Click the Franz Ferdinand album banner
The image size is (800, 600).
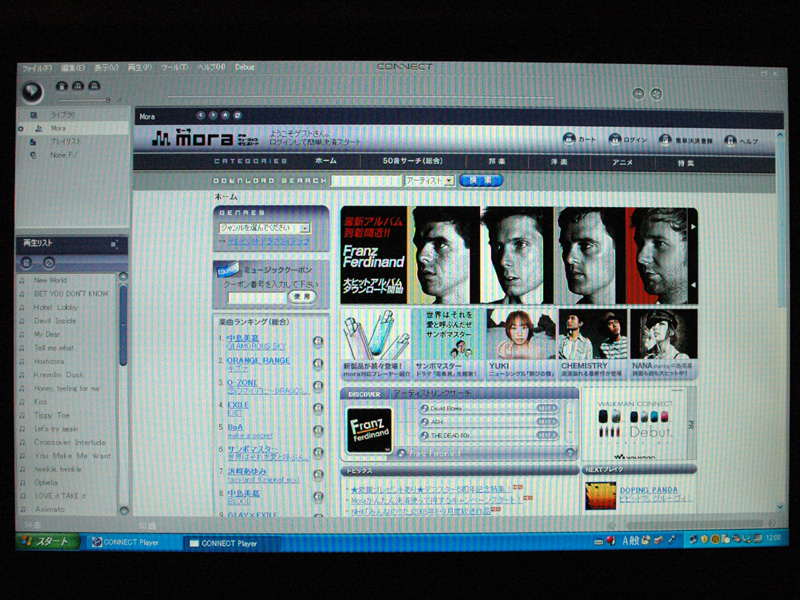pos(518,255)
